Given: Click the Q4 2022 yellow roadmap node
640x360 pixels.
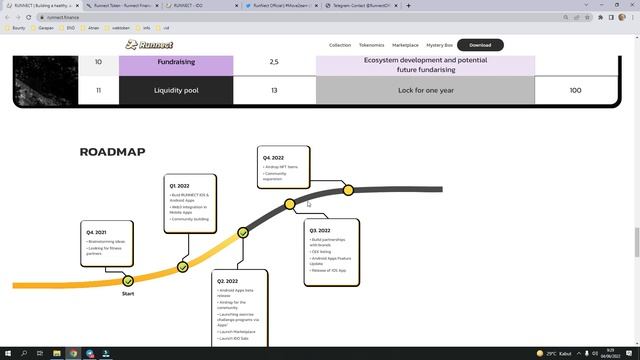Looking at the screenshot, I should [x=348, y=190].
